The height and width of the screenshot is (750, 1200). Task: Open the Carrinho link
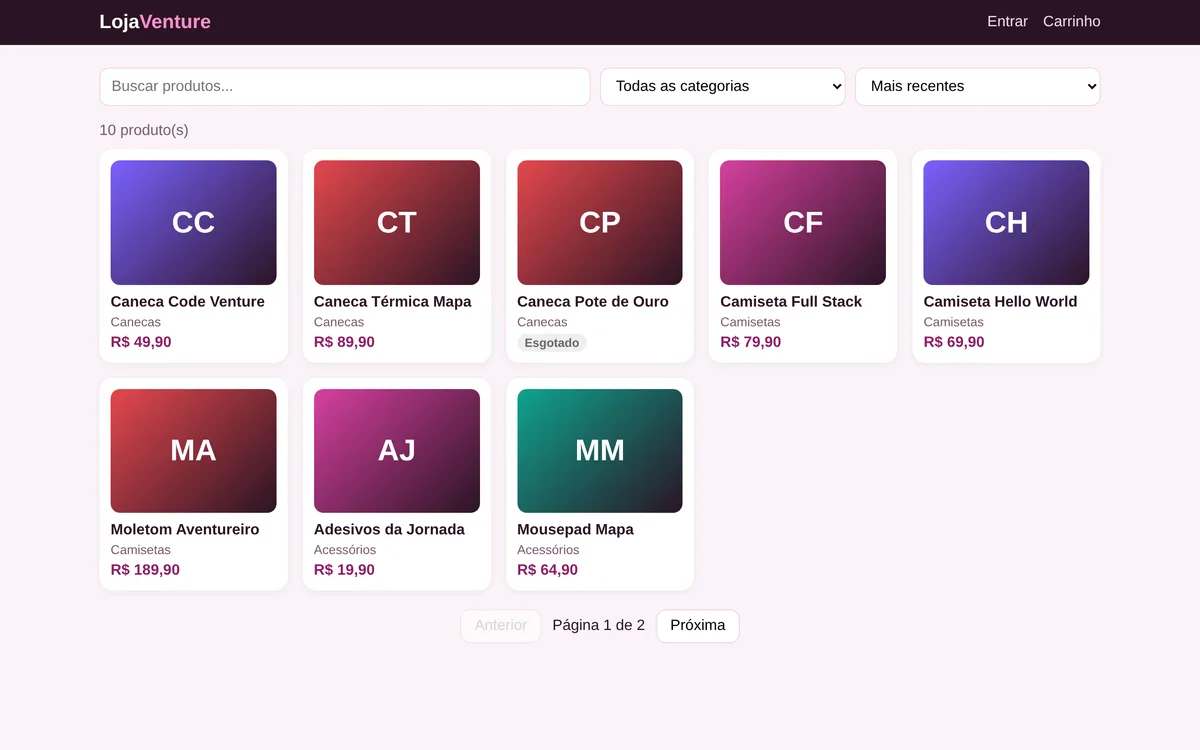click(1071, 21)
